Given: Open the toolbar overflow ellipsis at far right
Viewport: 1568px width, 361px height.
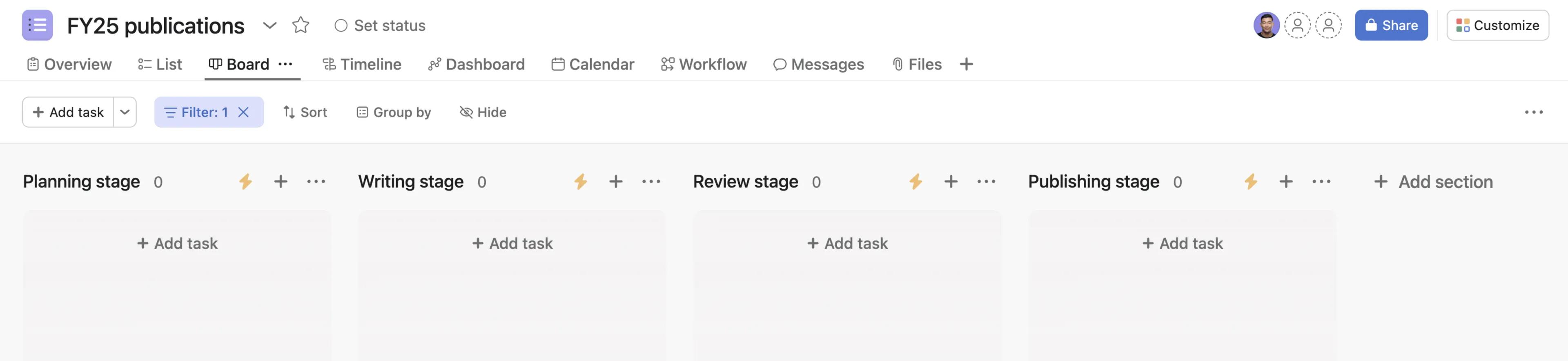Looking at the screenshot, I should (1533, 112).
